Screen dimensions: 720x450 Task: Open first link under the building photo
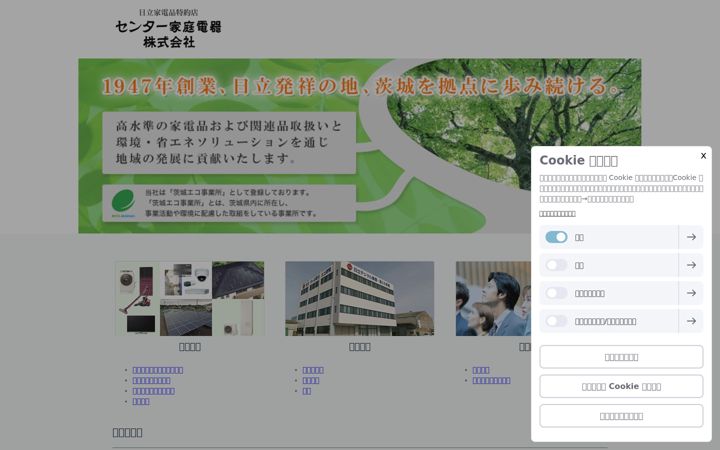coord(313,370)
